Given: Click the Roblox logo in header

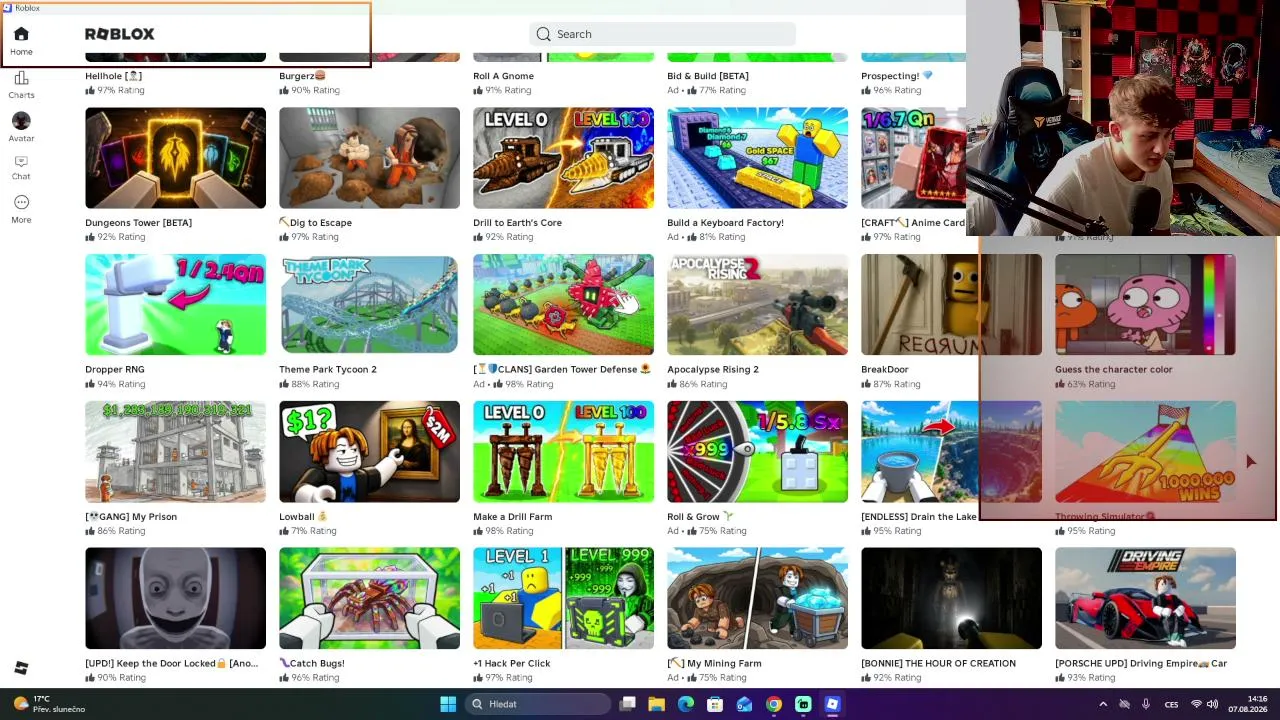Looking at the screenshot, I should tap(120, 34).
